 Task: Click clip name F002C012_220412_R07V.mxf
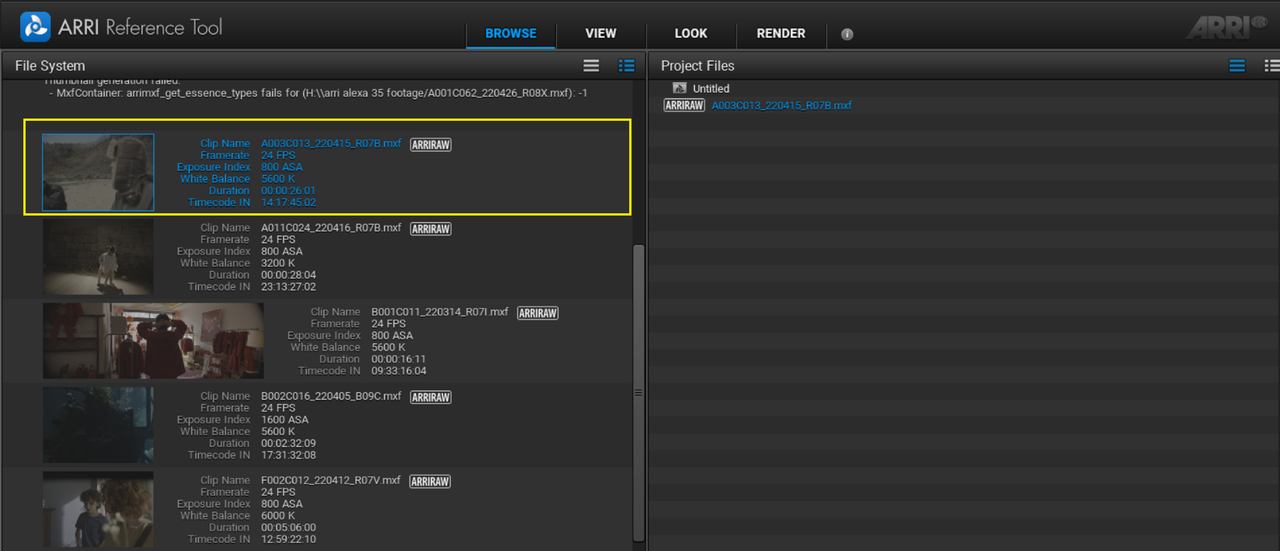331,480
